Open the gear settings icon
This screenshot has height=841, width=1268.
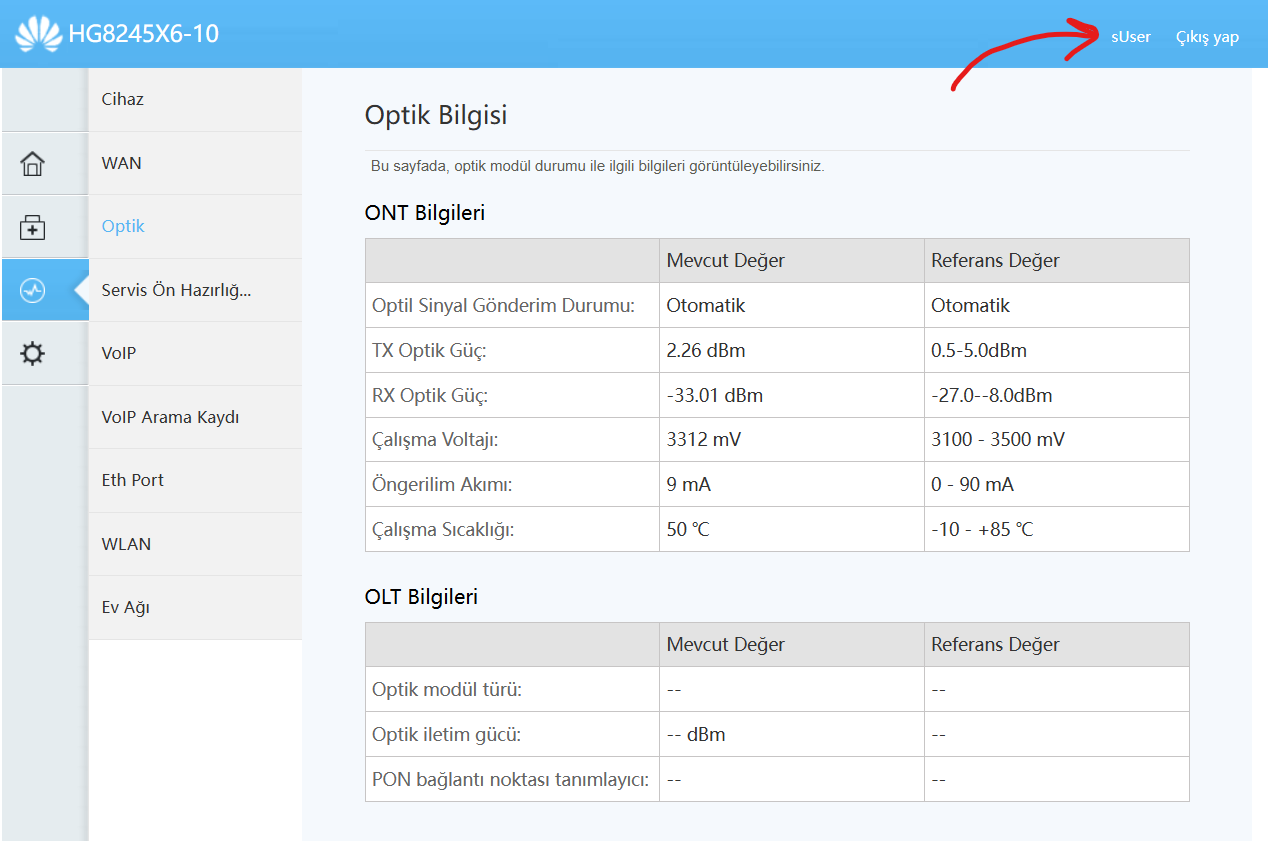coord(33,354)
